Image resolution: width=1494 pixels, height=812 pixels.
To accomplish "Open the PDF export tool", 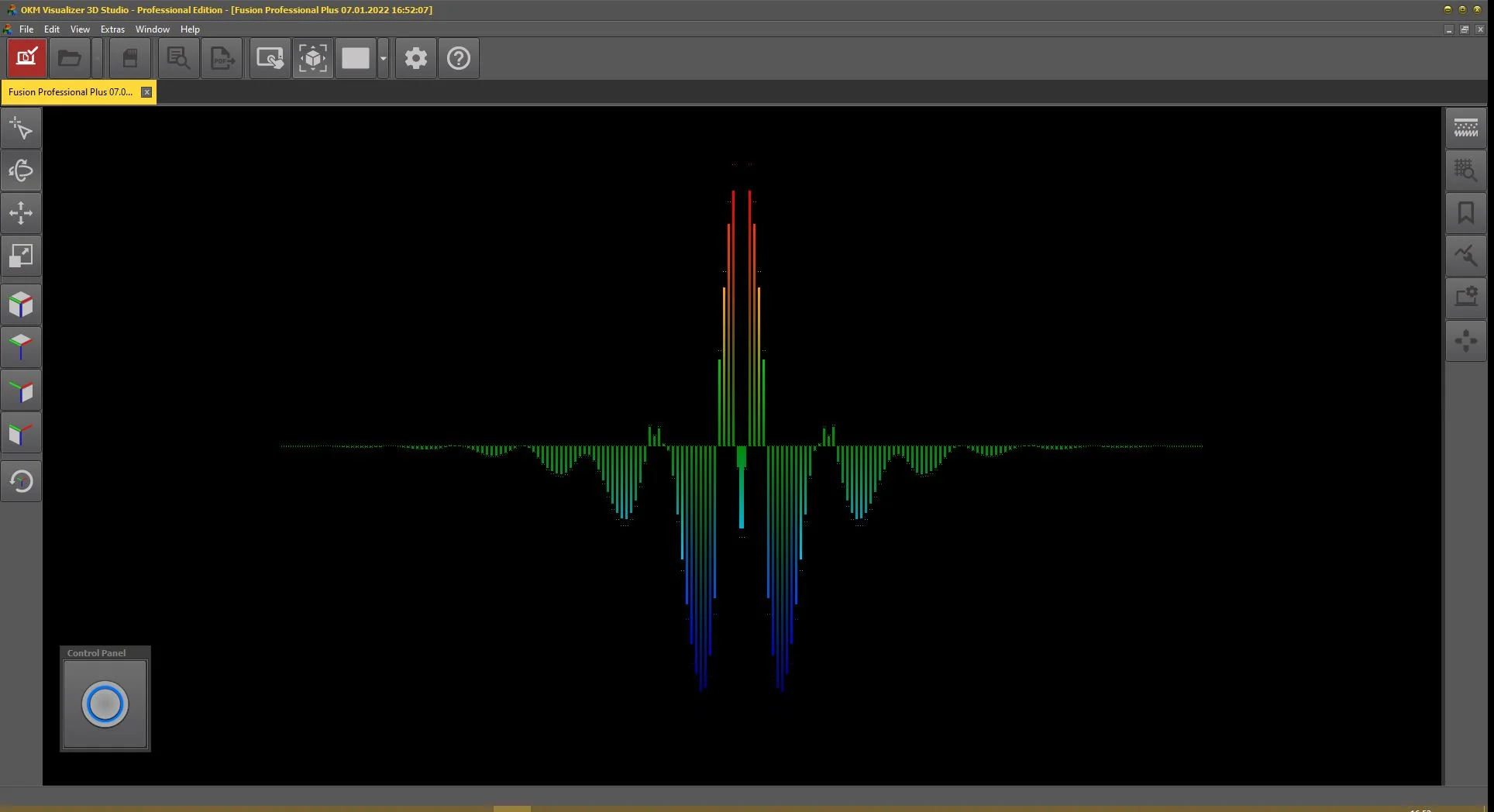I will point(222,58).
